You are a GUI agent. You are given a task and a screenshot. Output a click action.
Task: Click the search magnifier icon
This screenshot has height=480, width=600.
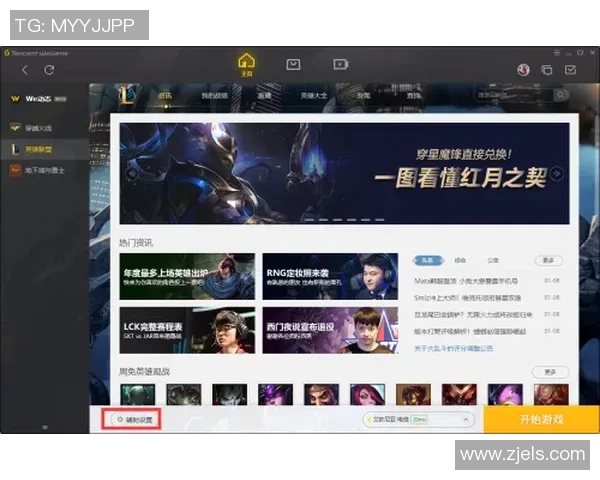561,95
